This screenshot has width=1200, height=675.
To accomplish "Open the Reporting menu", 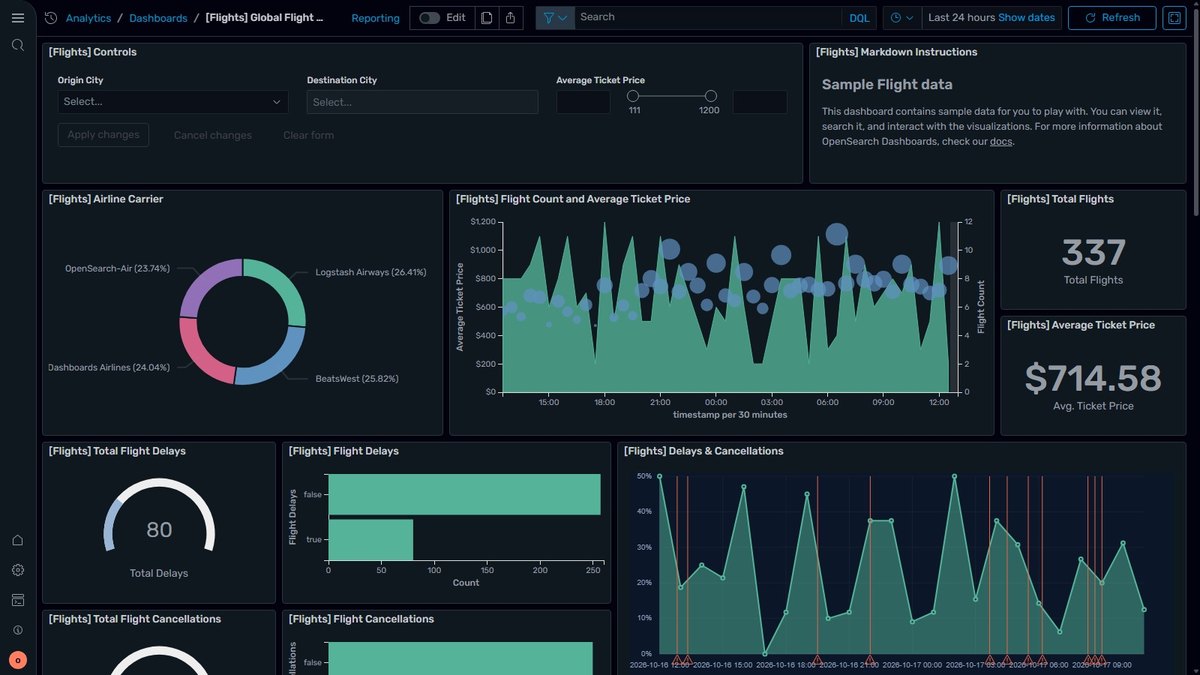I will 376,18.
